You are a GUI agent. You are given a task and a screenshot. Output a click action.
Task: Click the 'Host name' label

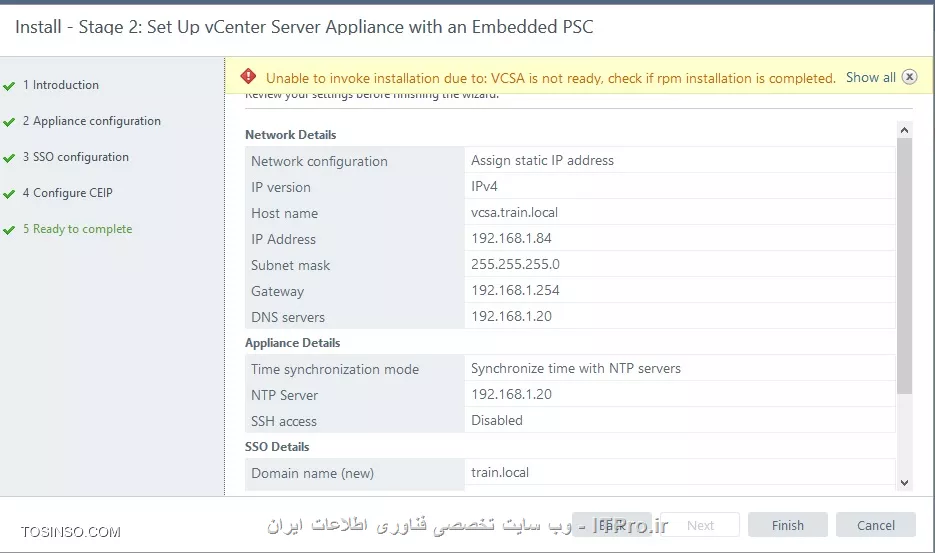284,214
